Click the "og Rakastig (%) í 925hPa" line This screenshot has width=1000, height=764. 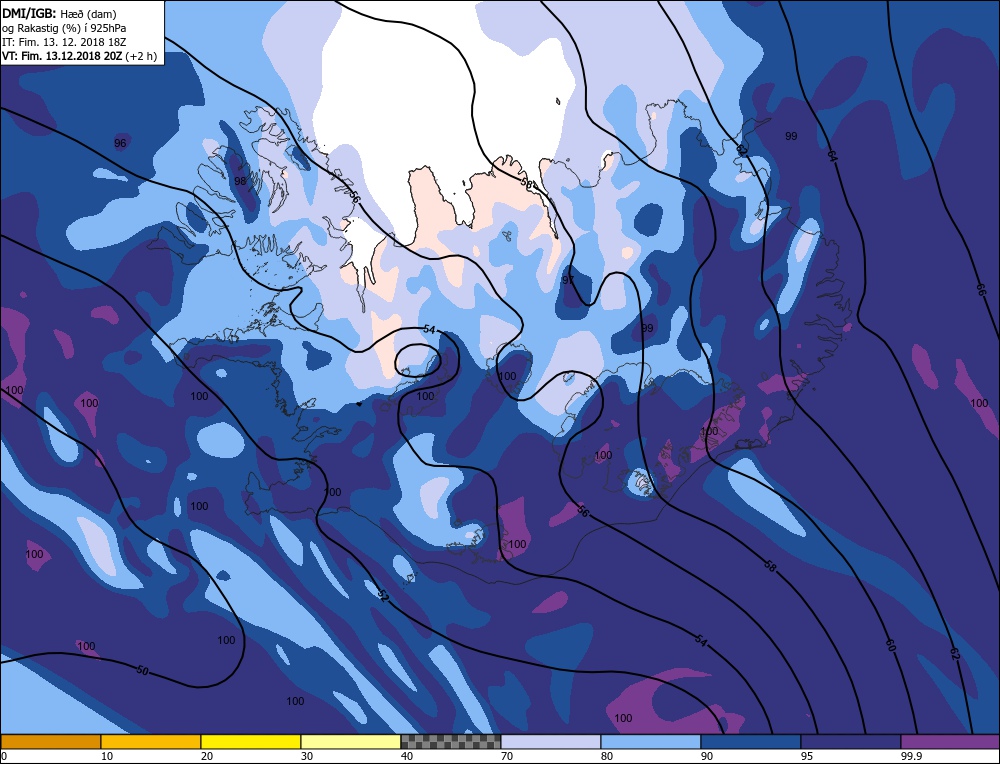(64, 28)
